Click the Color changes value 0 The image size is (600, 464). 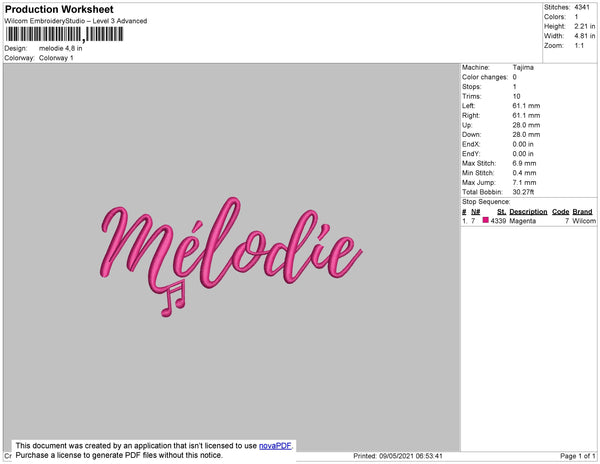point(515,77)
